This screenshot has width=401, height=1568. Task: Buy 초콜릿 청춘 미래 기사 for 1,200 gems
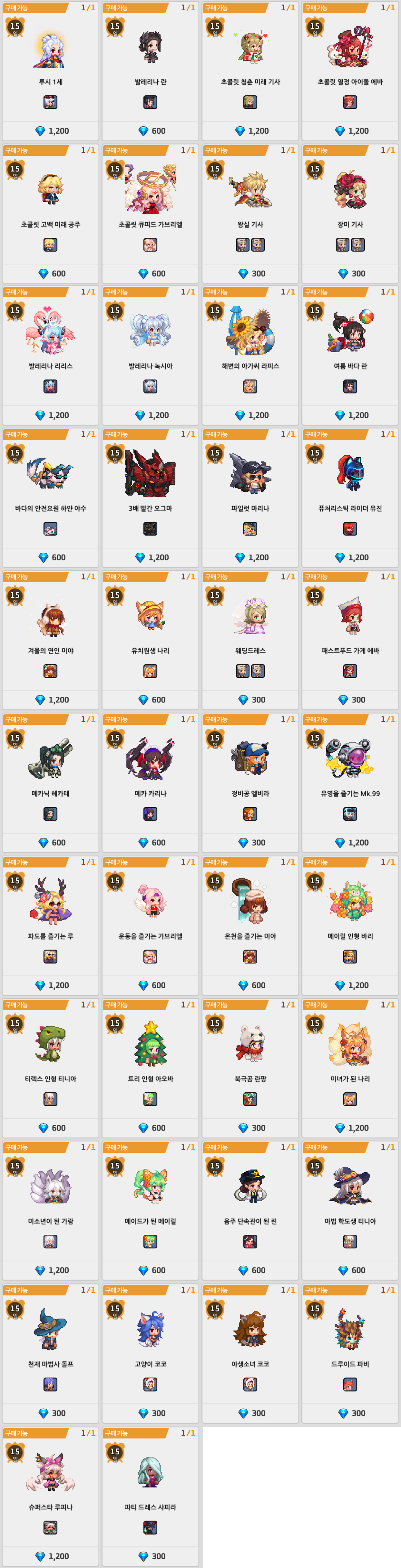[x=250, y=131]
